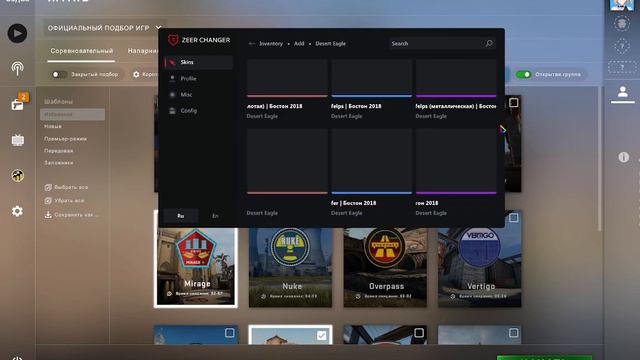Click the Desert Eagle breadcrumb
This screenshot has height=360, width=640.
click(330, 44)
